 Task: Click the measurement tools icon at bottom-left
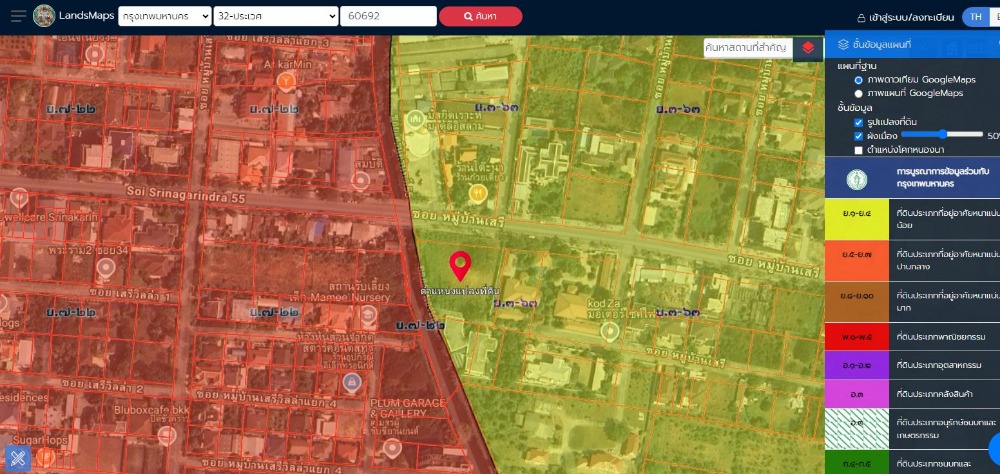tap(18, 457)
